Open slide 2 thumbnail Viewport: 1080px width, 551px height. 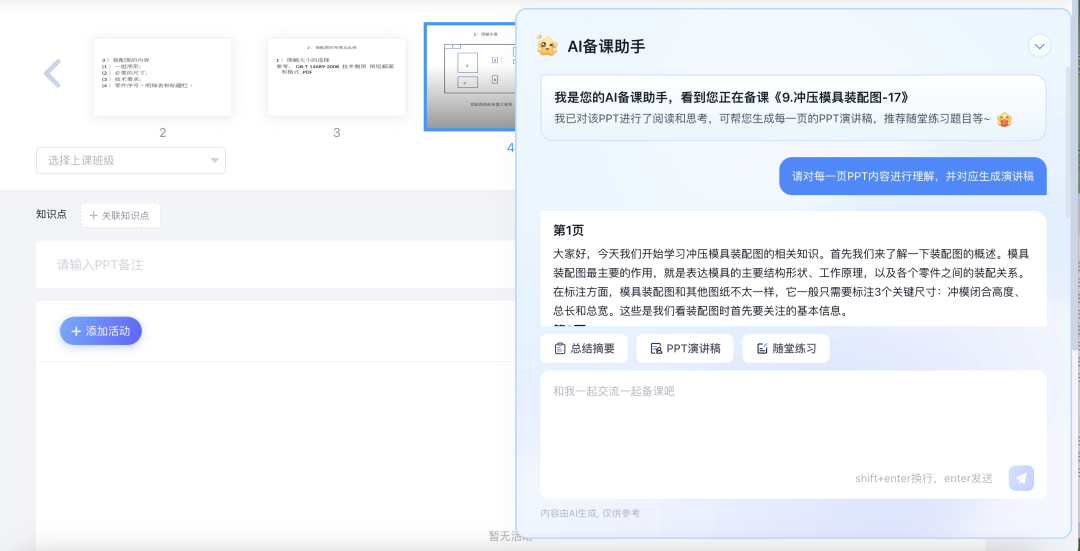click(163, 77)
